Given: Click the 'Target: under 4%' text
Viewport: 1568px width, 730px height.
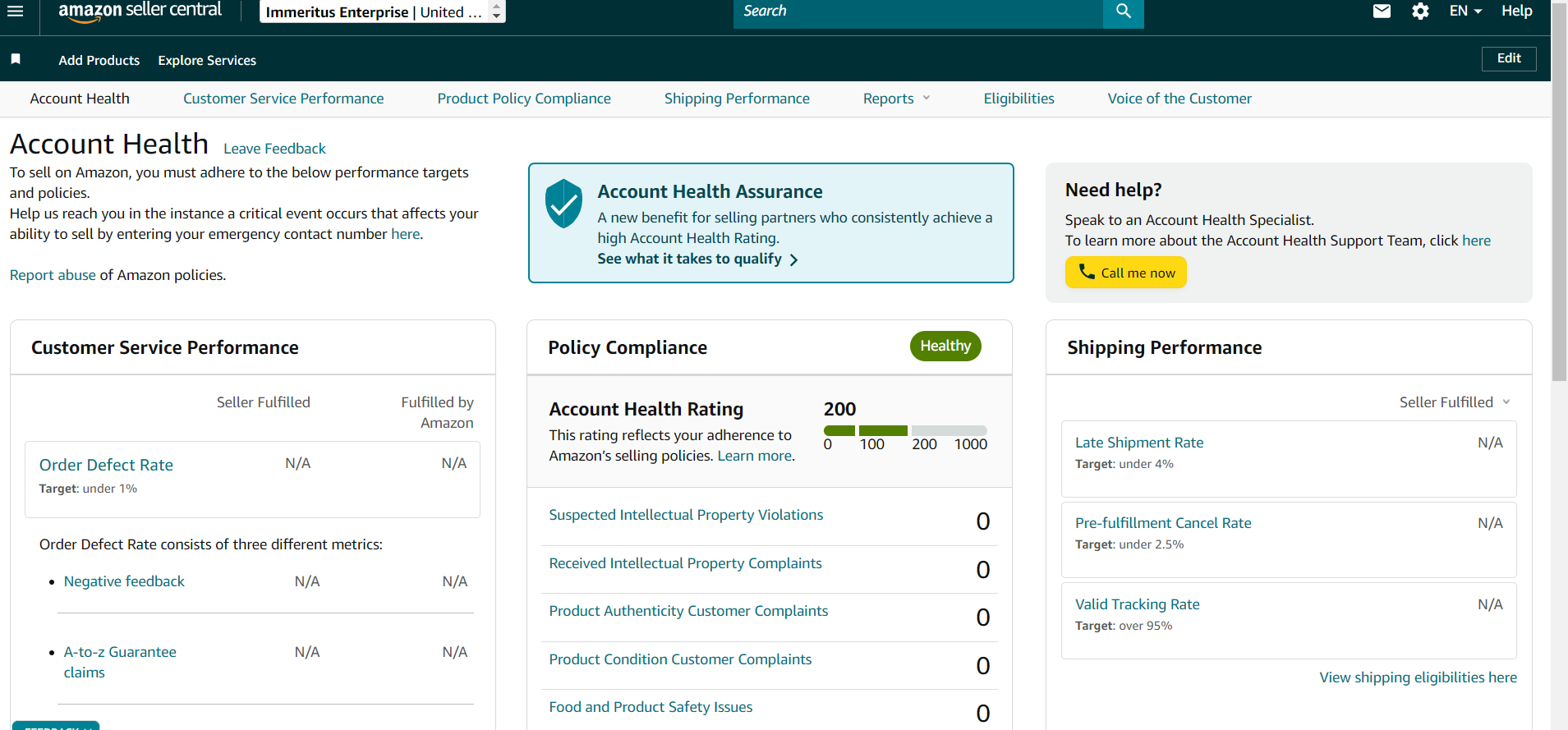Looking at the screenshot, I should point(1124,464).
